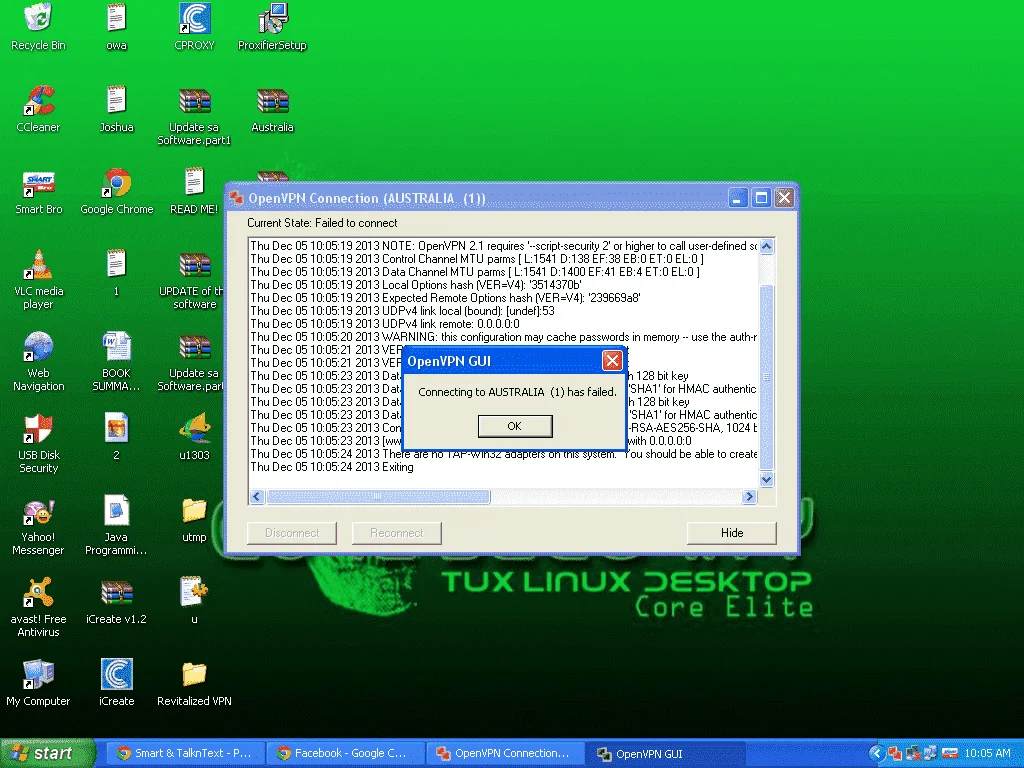Select the Google Chrome desktop icon
Viewport: 1024px width, 768px height.
coord(116,182)
